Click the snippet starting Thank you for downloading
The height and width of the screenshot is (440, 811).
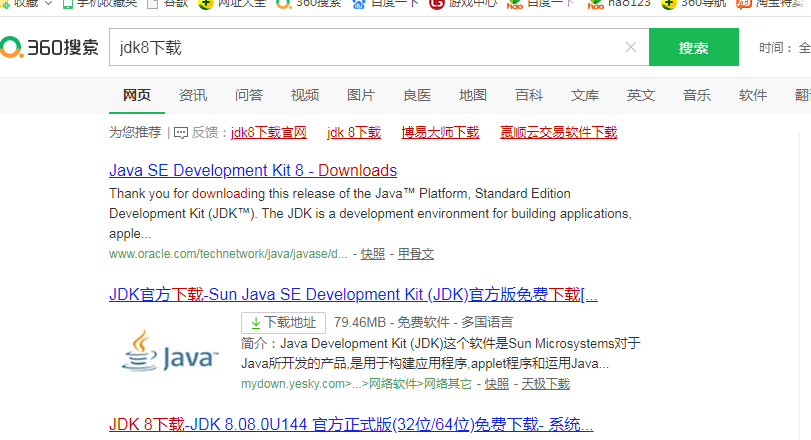click(x=370, y=214)
